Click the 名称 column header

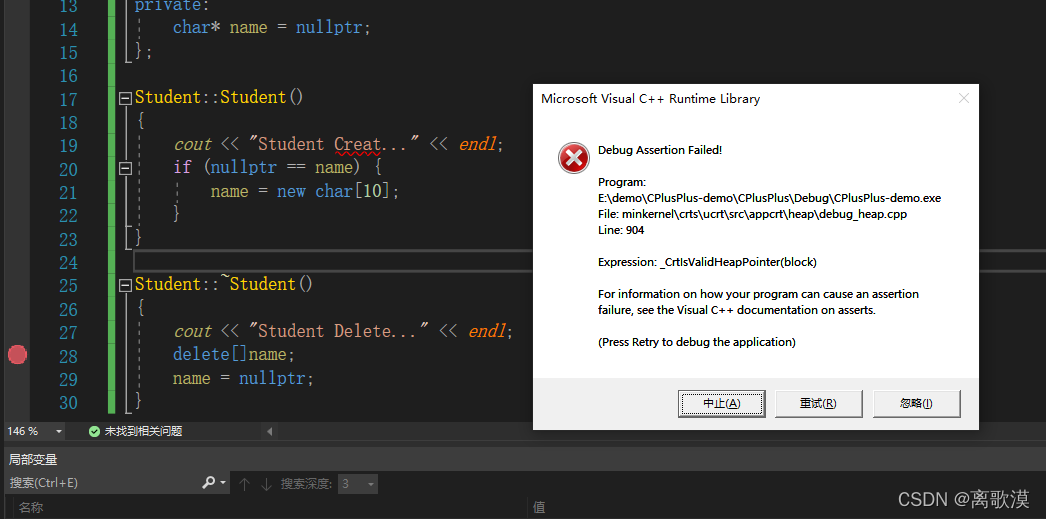click(31, 508)
